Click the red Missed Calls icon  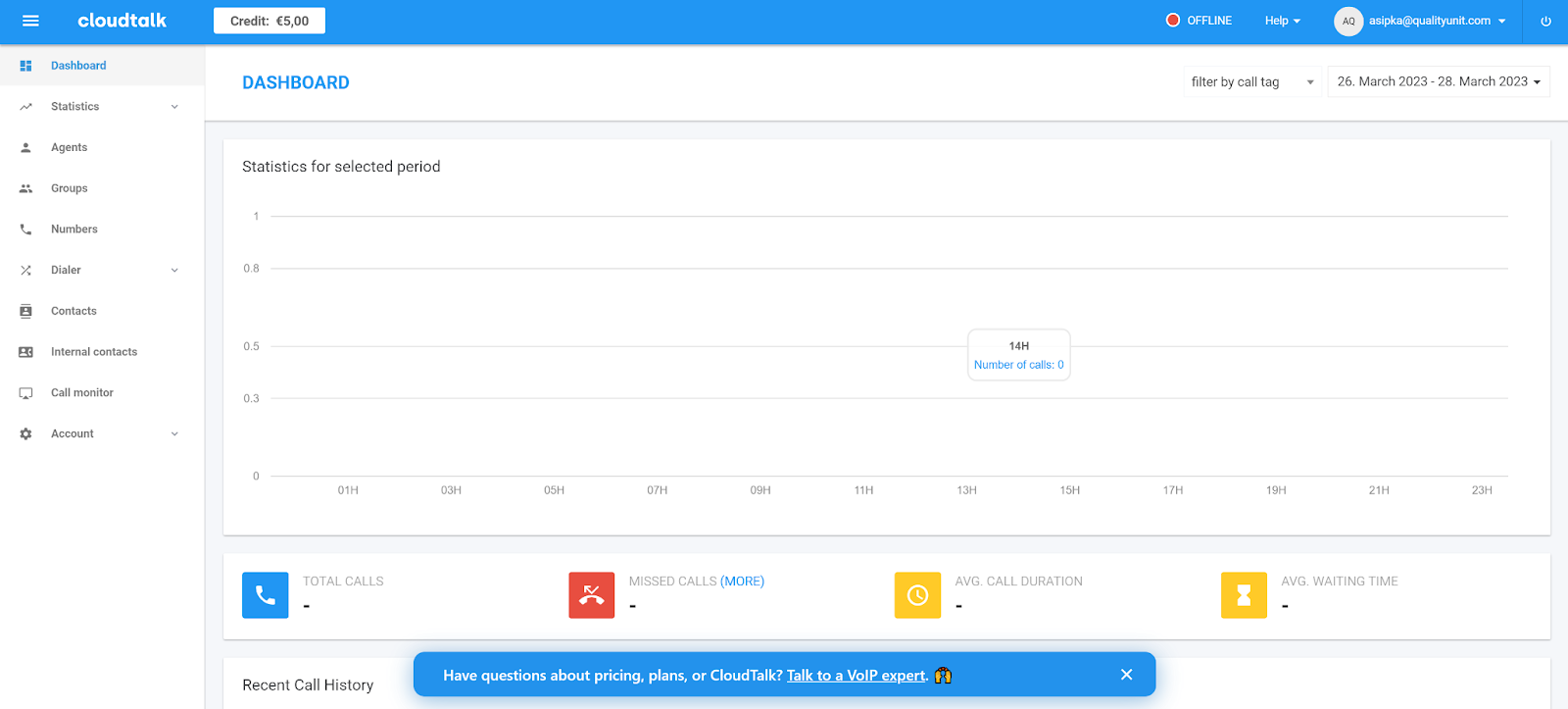592,595
